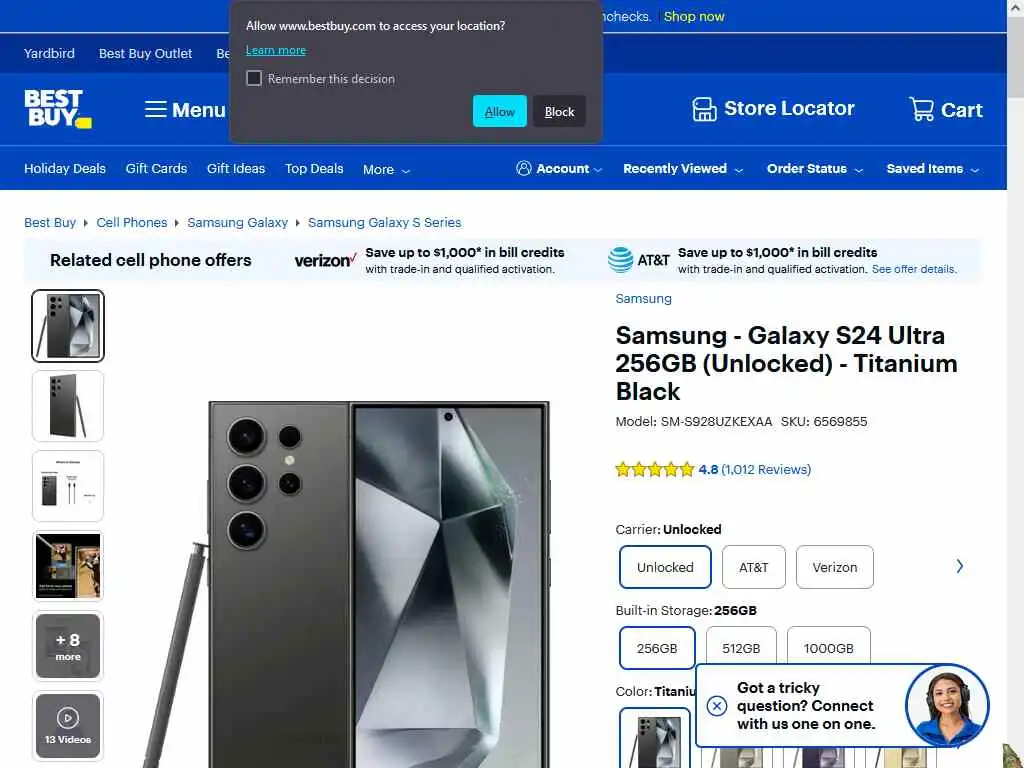Open the hamburger Menu icon
The height and width of the screenshot is (768, 1024).
pos(155,109)
